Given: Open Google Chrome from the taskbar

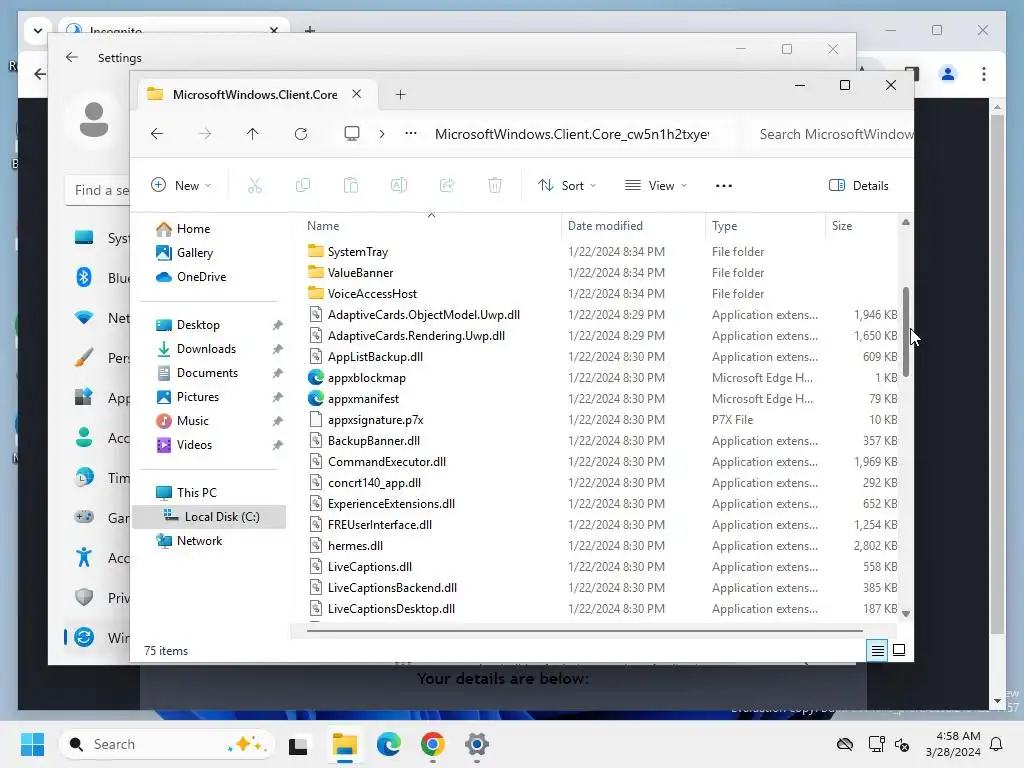Looking at the screenshot, I should pyautogui.click(x=432, y=744).
